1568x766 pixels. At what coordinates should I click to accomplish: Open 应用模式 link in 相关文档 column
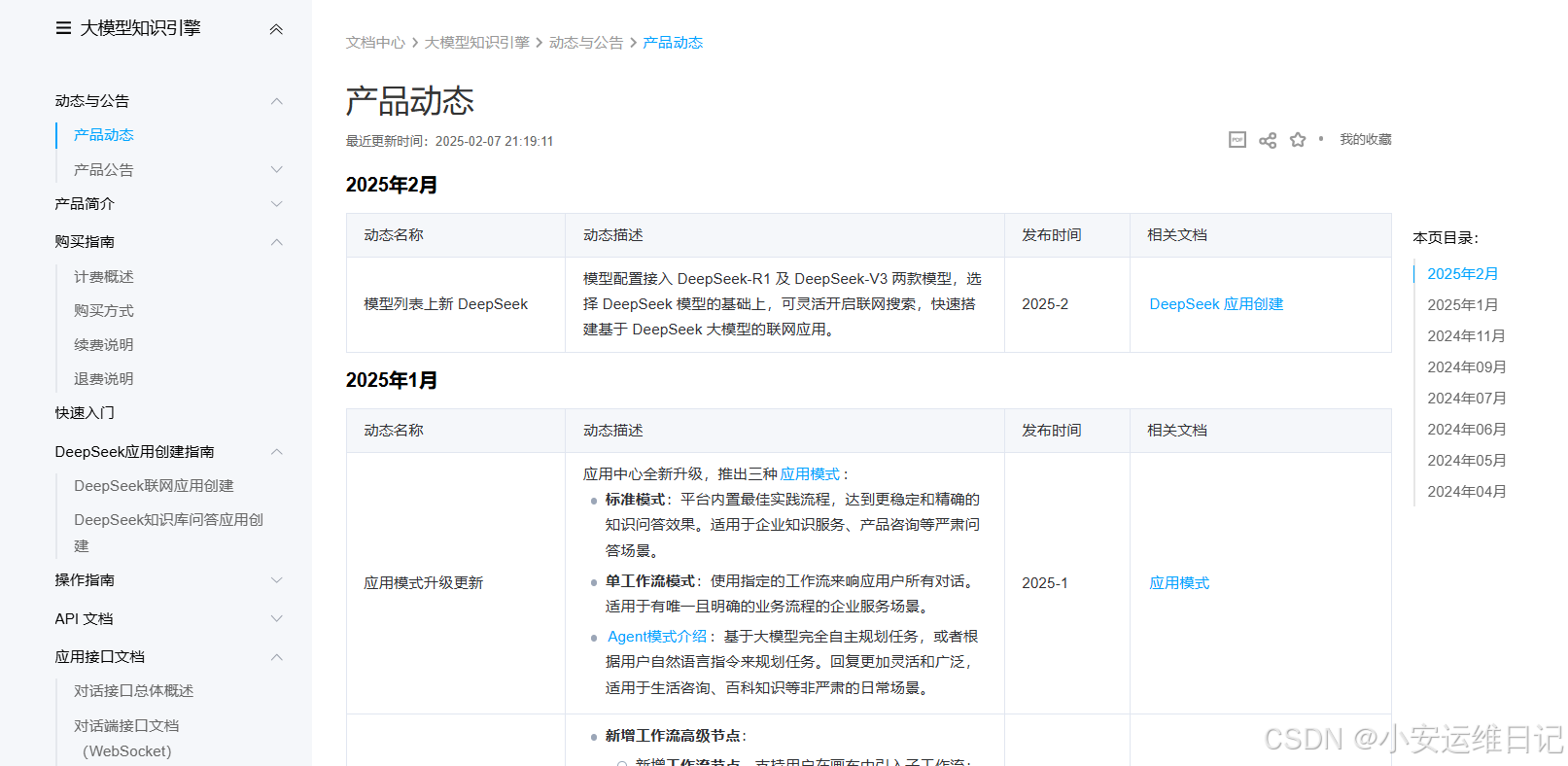point(1179,583)
